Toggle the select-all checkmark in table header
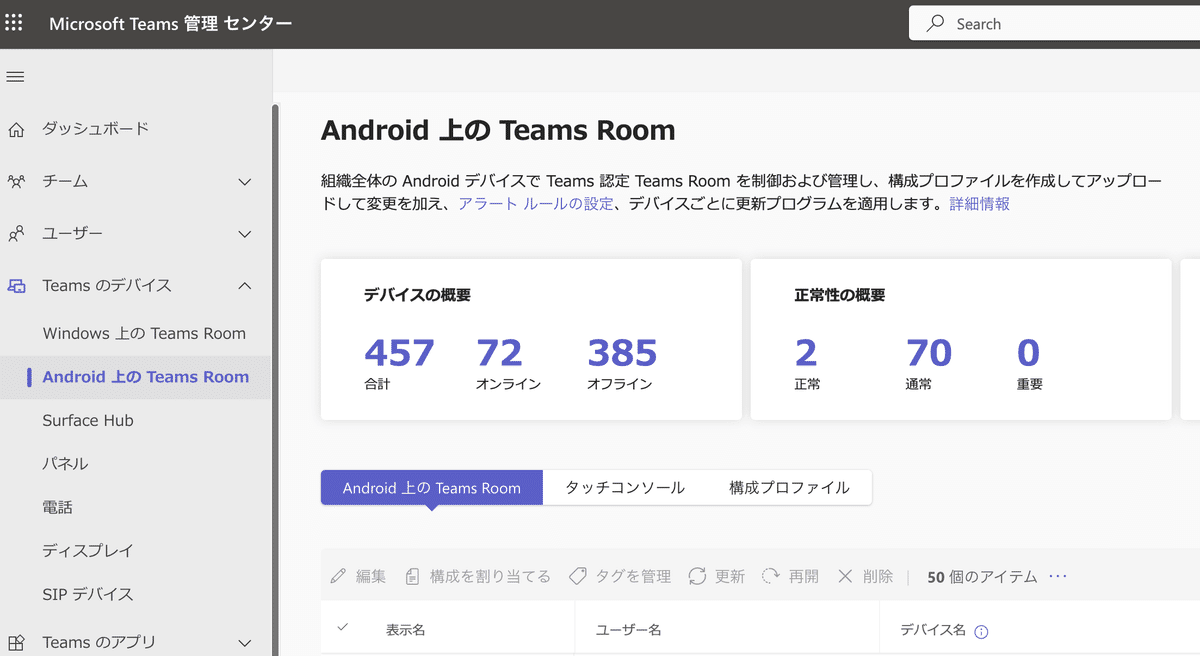The width and height of the screenshot is (1200, 656). 343,627
